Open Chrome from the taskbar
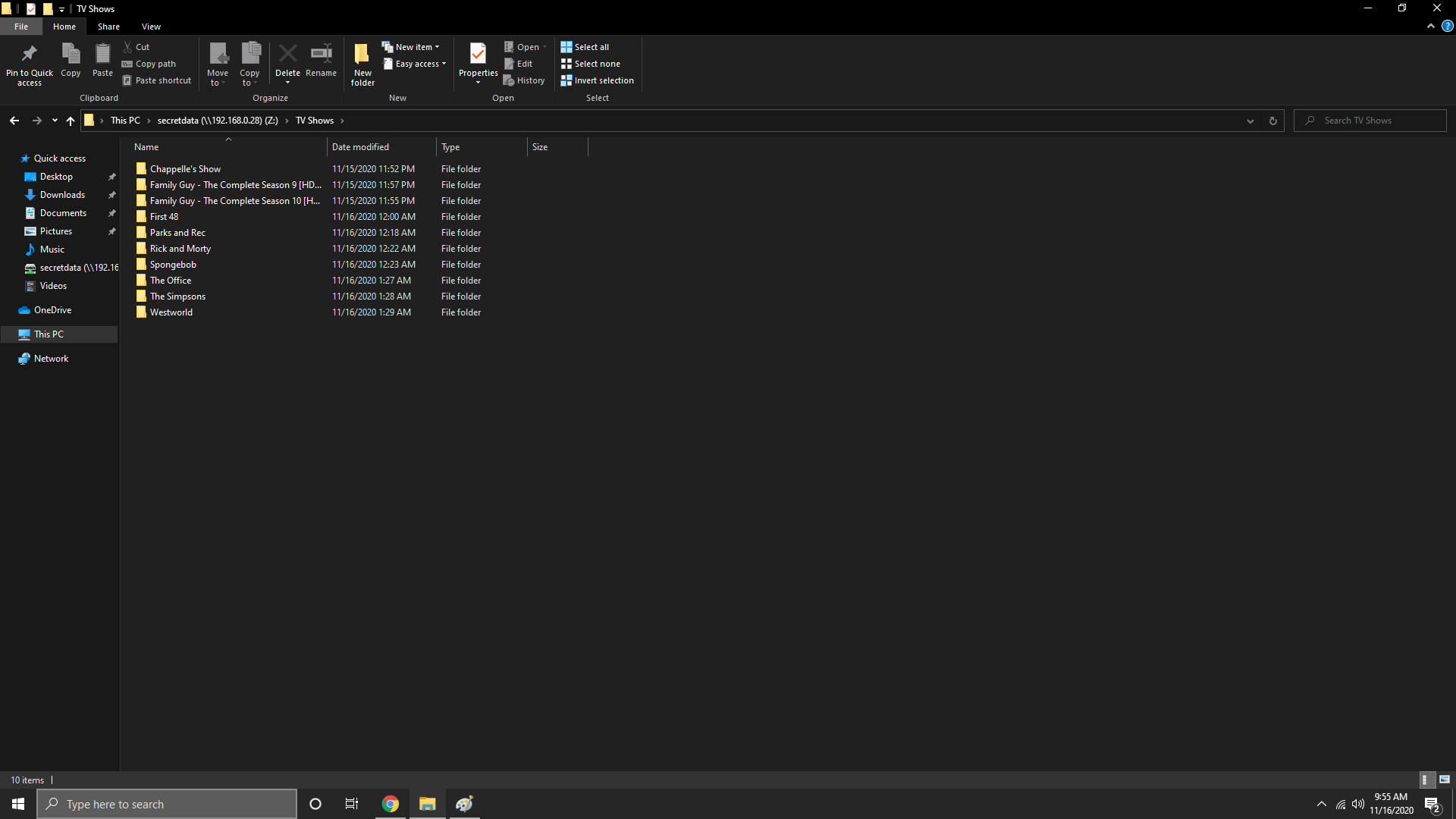 391,804
